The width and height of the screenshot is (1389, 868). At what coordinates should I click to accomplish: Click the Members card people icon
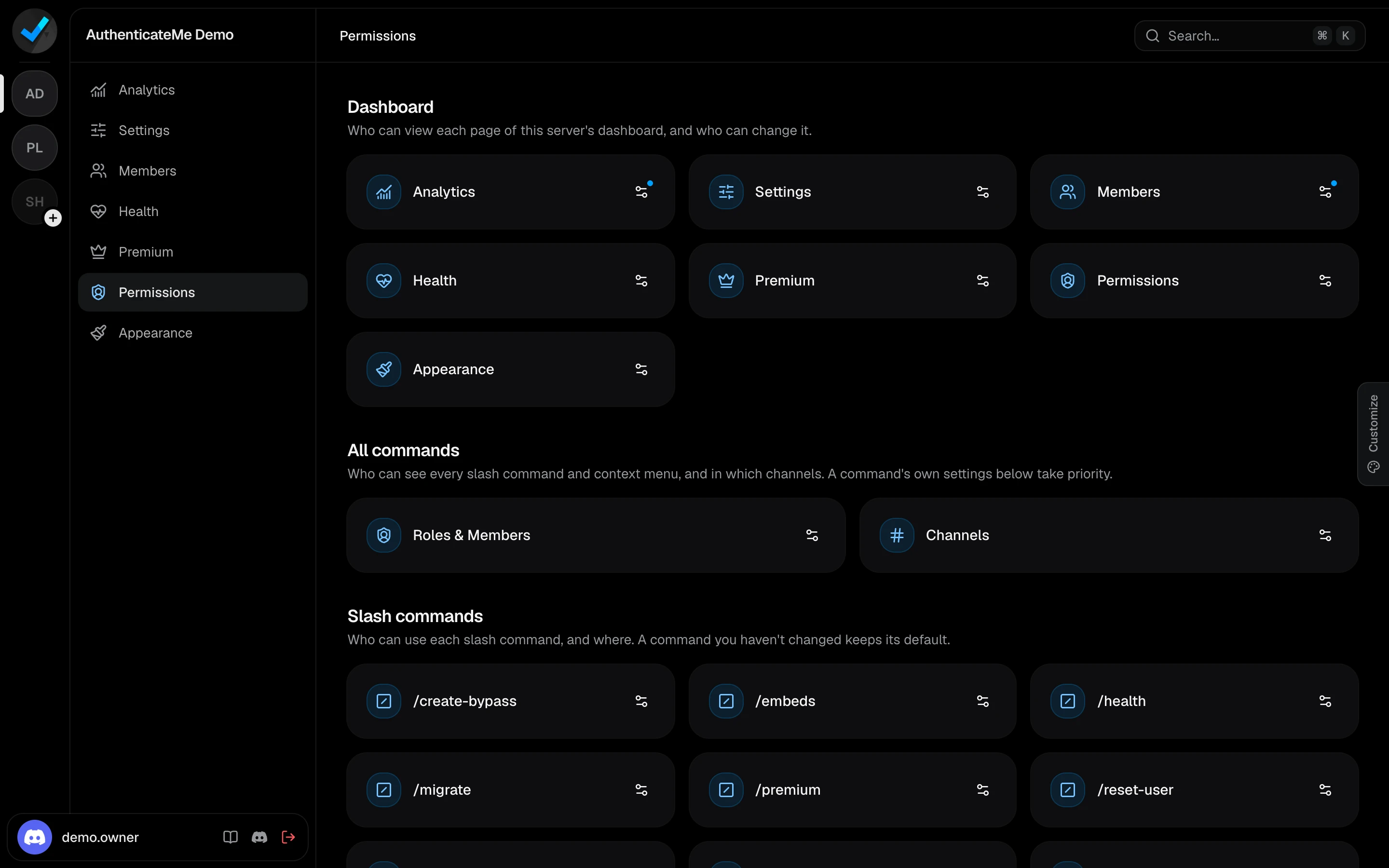tap(1068, 192)
